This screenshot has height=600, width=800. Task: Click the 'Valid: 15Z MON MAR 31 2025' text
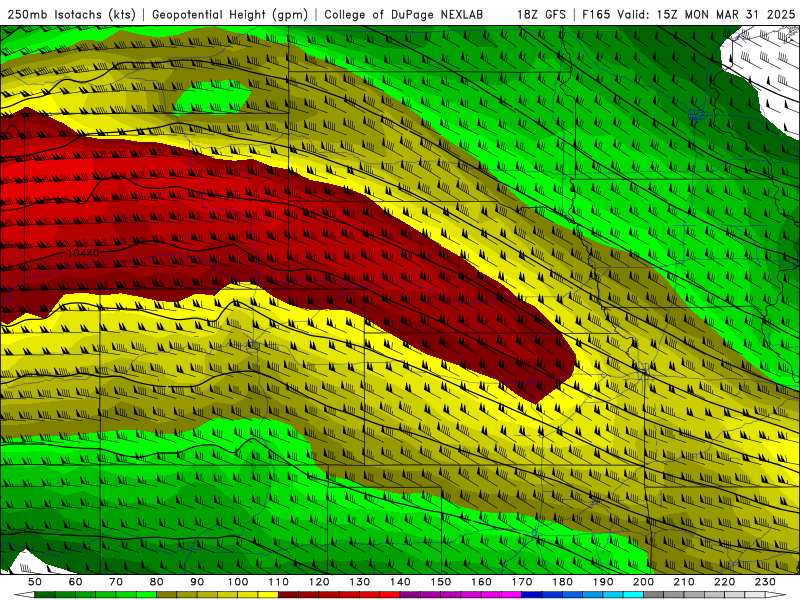[x=706, y=14]
